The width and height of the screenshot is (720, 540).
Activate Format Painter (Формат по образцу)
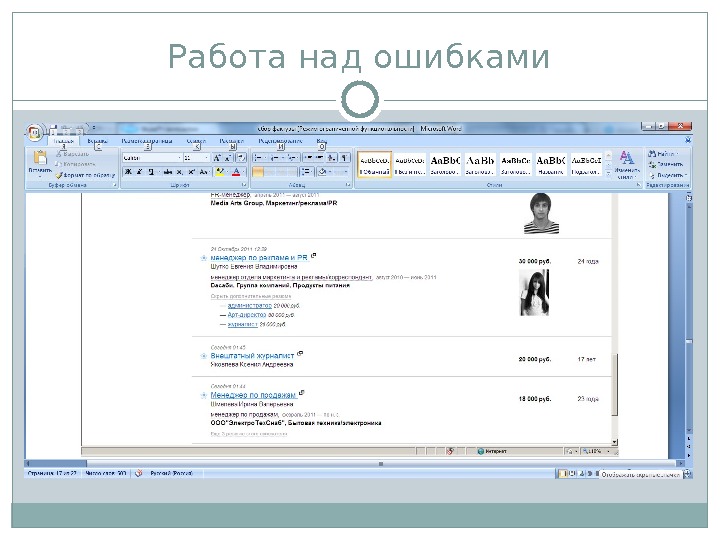[85, 175]
